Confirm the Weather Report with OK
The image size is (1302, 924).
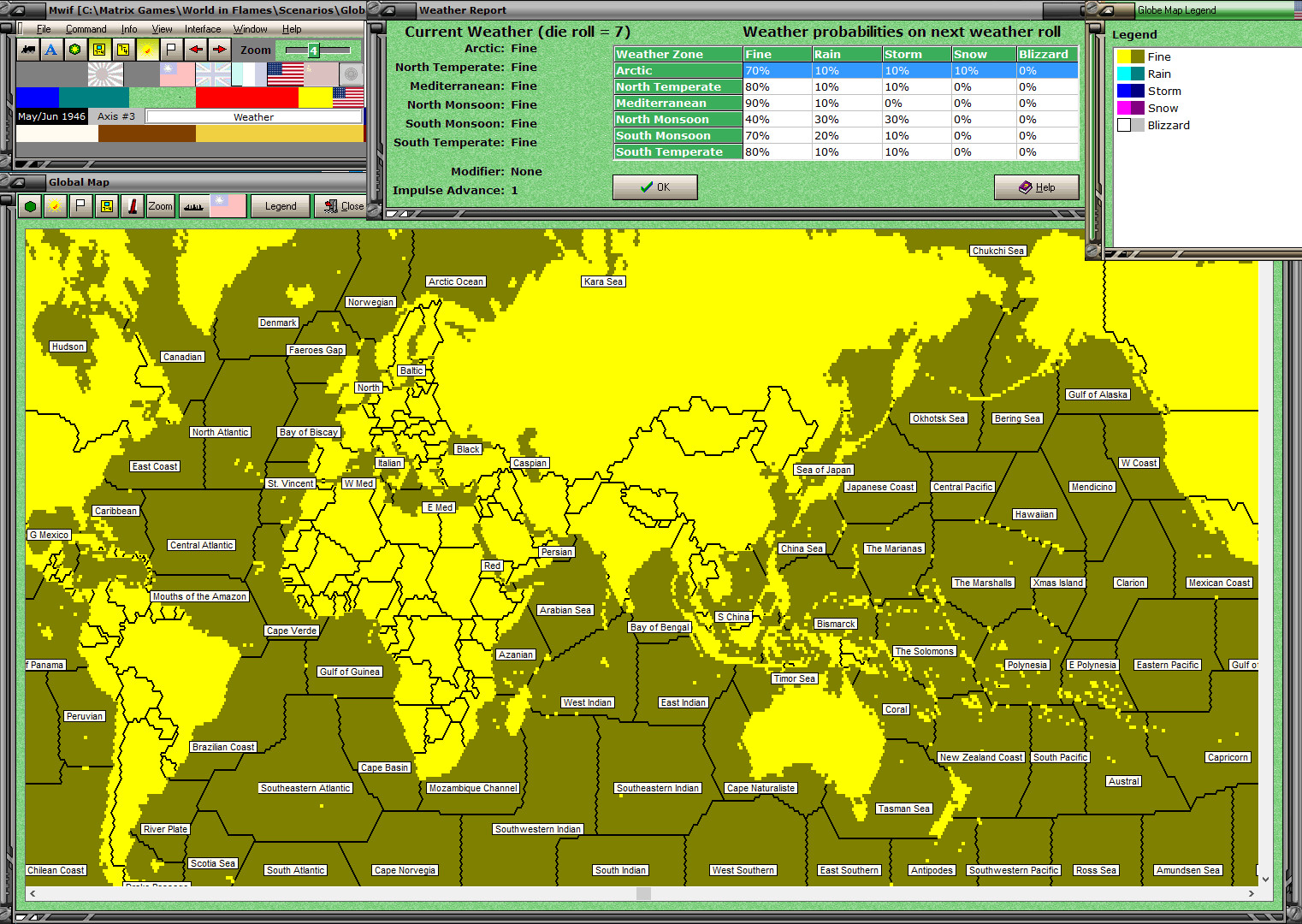[655, 187]
